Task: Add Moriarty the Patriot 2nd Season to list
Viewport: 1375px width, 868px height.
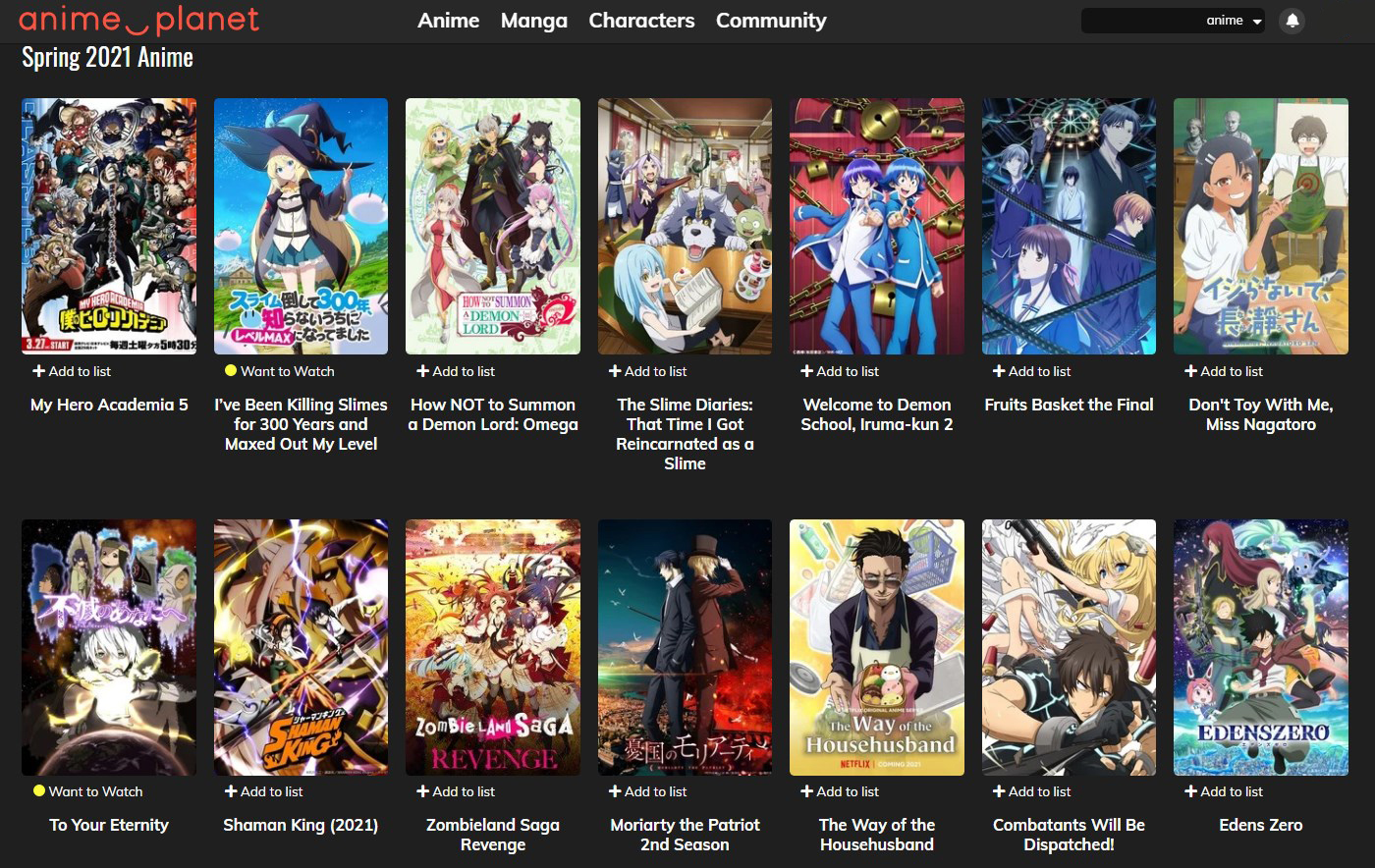Action: 647,791
